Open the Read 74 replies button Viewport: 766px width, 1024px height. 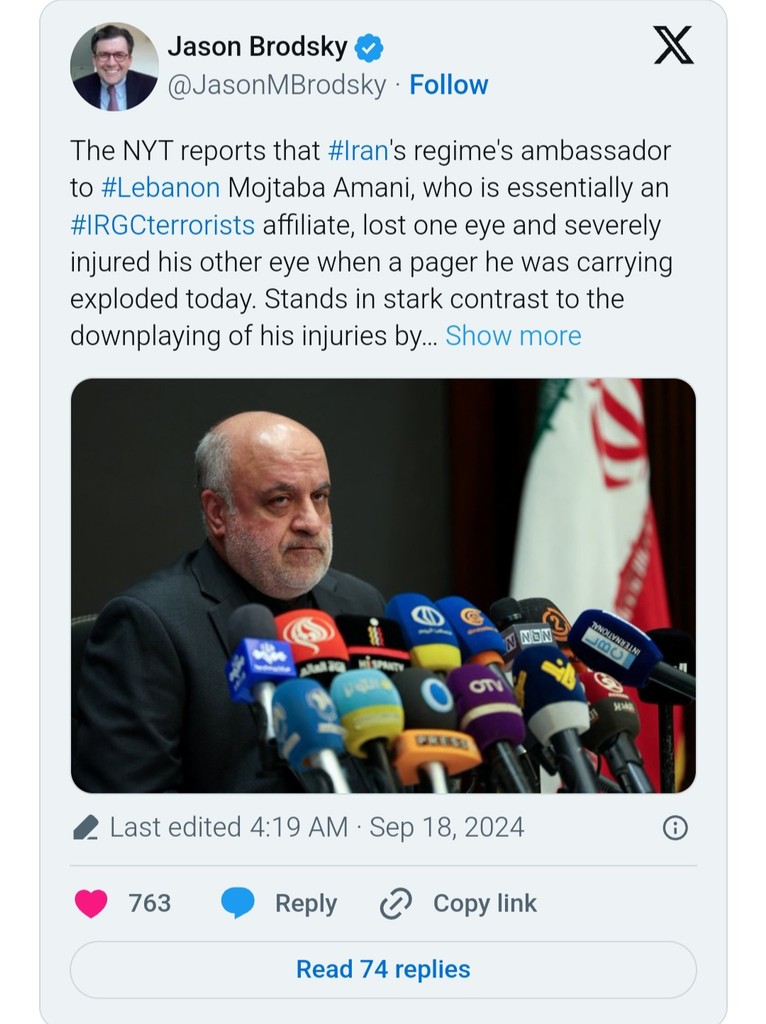coord(383,969)
